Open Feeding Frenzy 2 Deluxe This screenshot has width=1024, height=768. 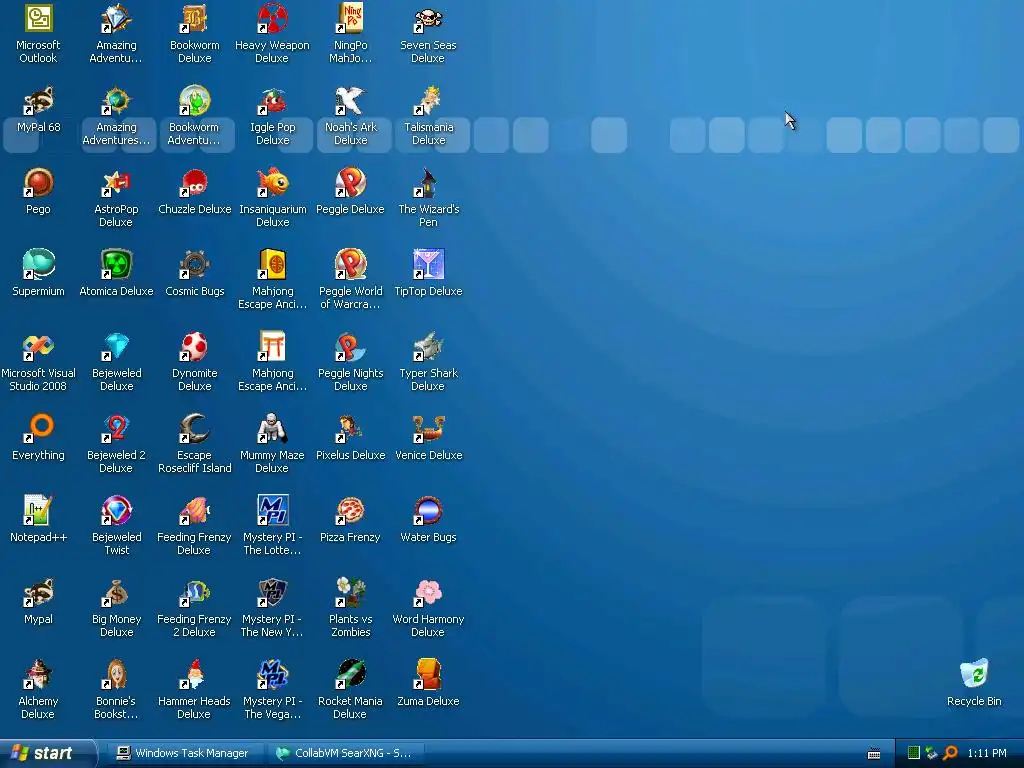(195, 593)
